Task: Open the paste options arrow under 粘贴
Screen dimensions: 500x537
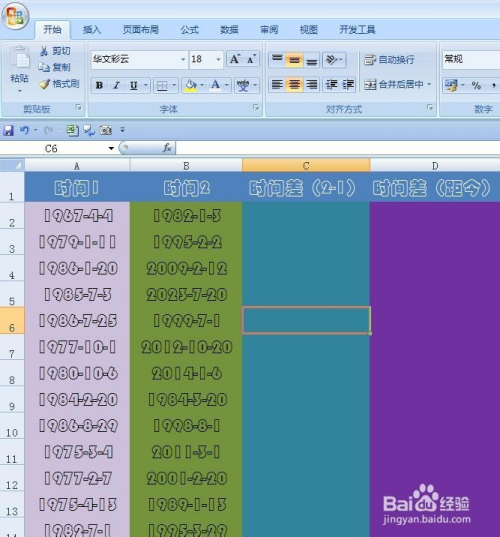Action: (x=20, y=91)
